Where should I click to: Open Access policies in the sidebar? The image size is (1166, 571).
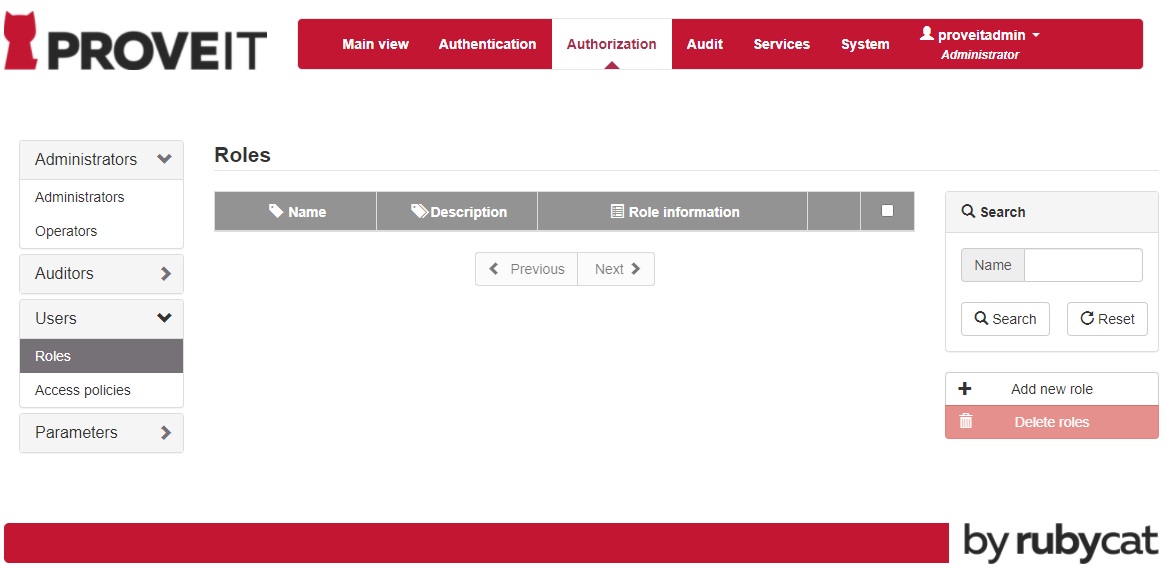click(x=83, y=390)
